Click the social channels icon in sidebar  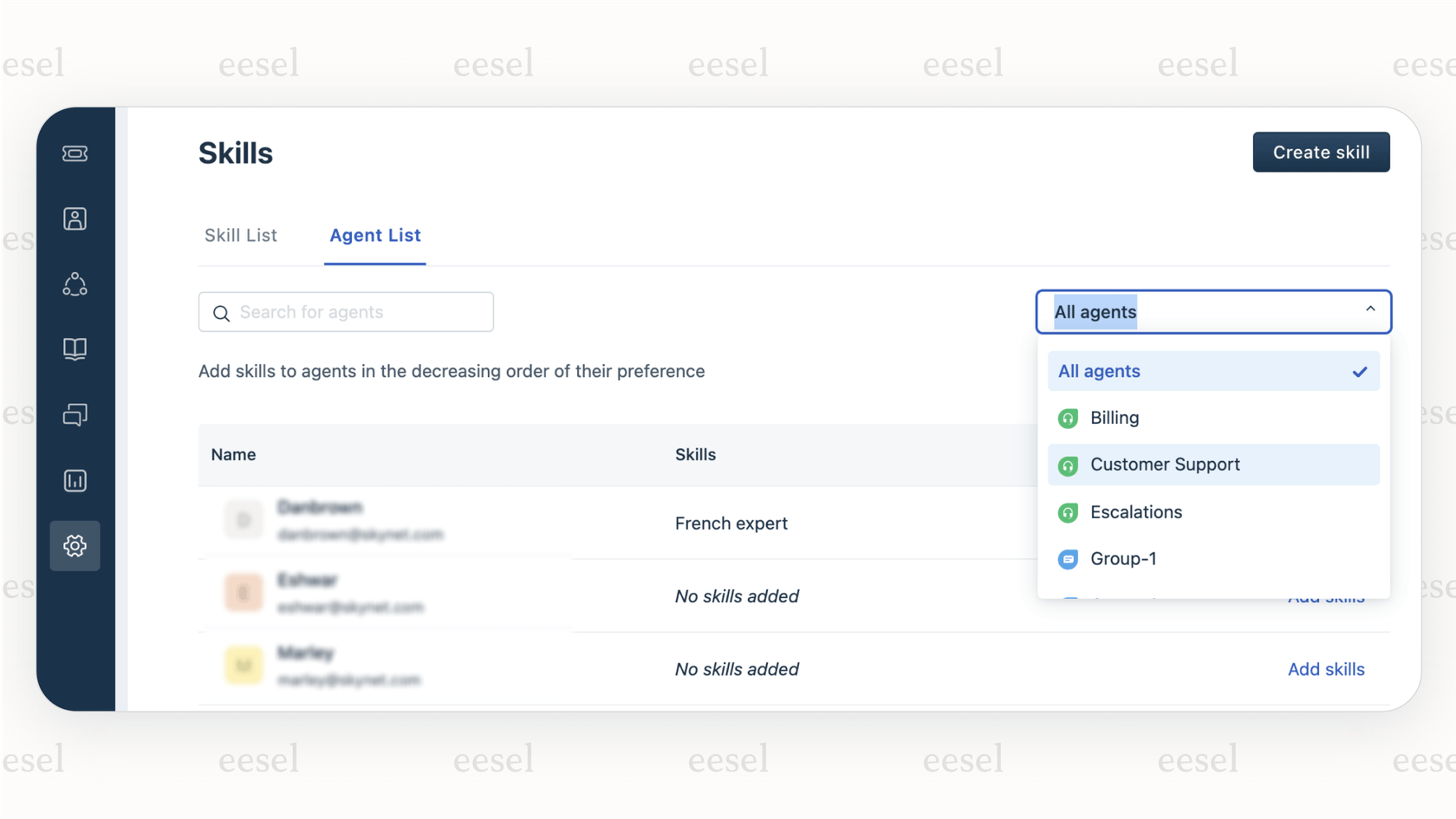coord(75,284)
